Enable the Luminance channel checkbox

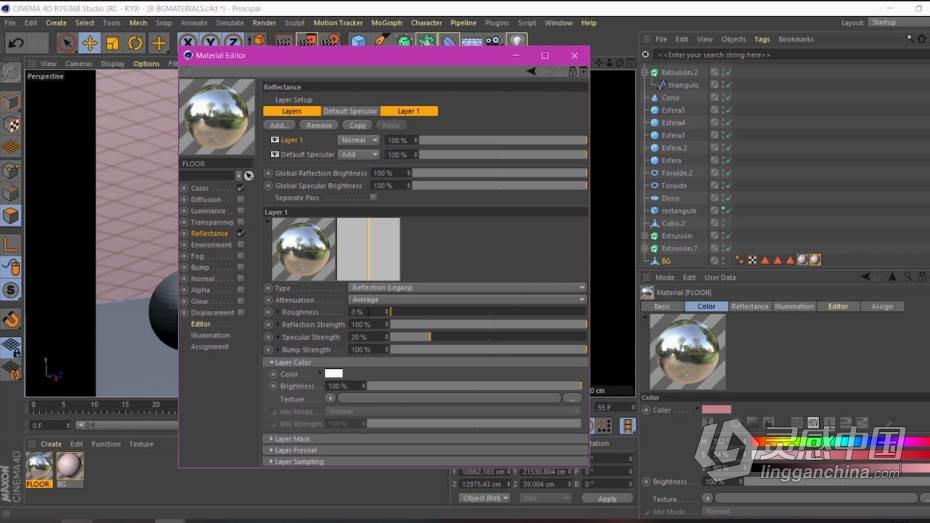coord(241,211)
